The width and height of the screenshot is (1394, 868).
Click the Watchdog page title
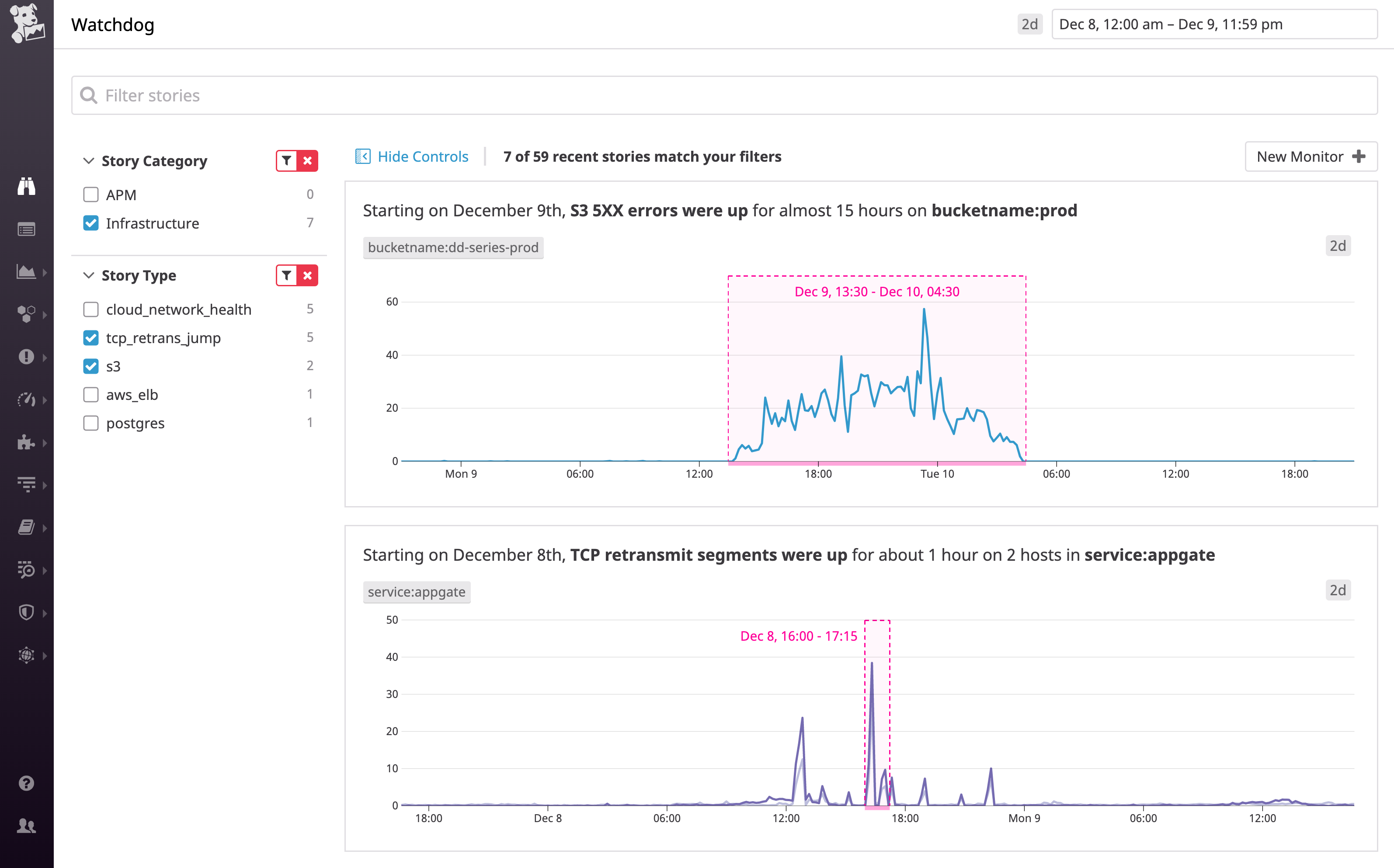[112, 24]
